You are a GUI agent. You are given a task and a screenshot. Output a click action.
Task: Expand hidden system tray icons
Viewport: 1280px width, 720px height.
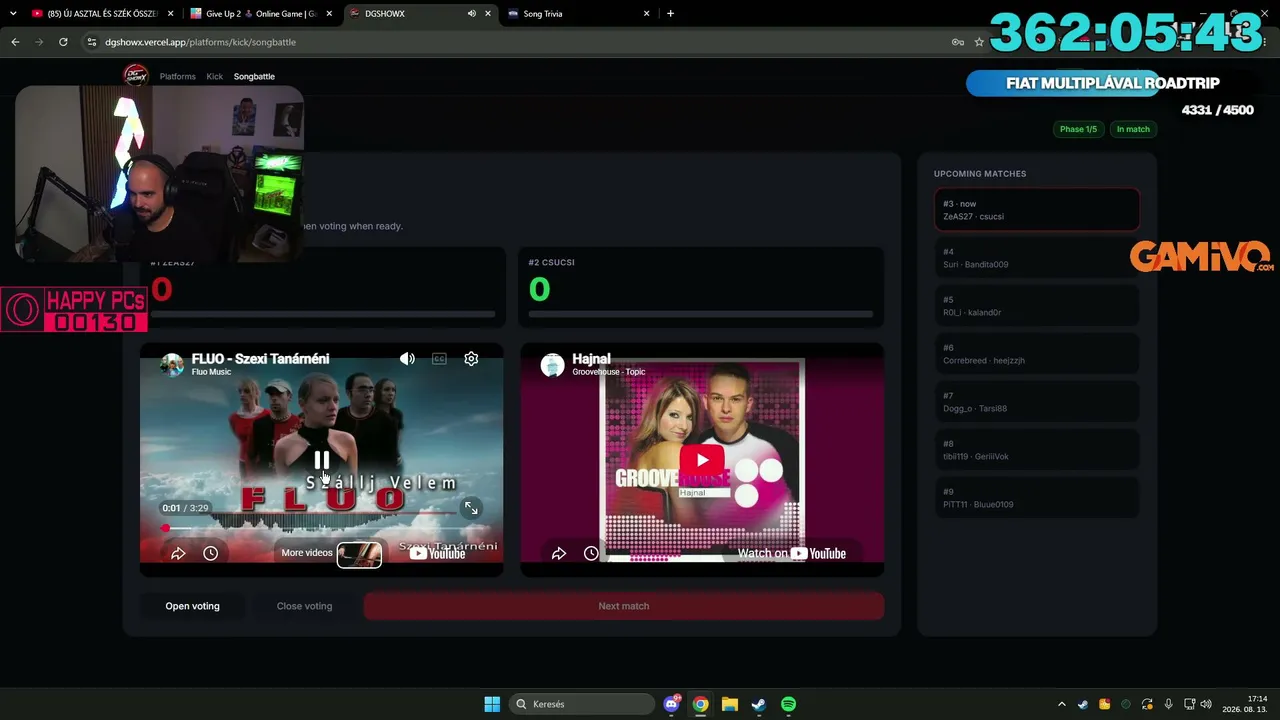pyautogui.click(x=1062, y=704)
